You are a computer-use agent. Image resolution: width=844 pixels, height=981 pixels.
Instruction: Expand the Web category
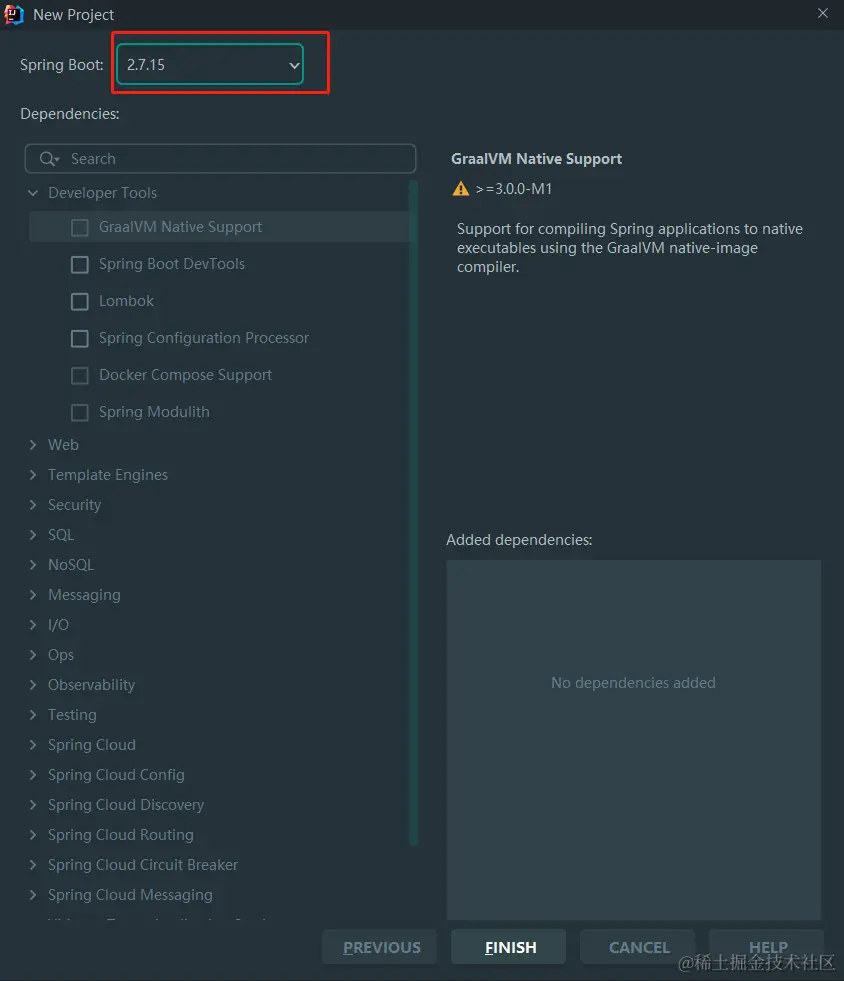33,445
